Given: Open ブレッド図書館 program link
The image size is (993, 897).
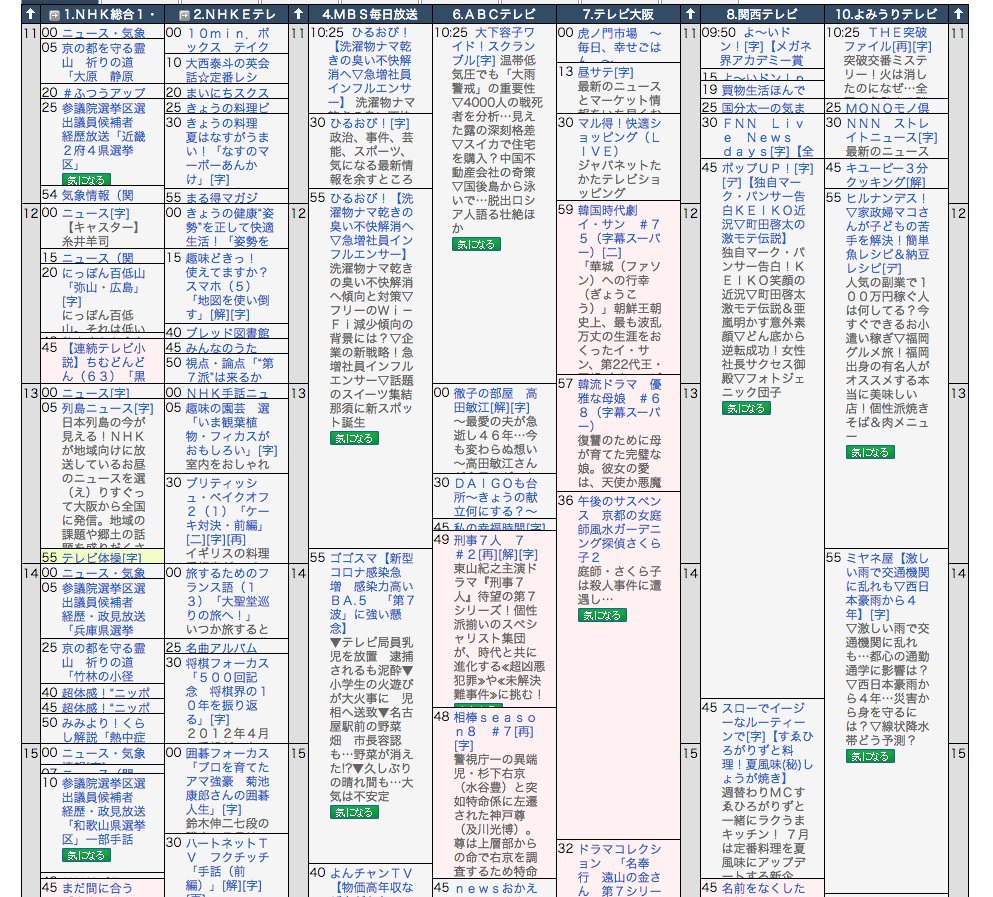Looking at the screenshot, I should 227,332.
